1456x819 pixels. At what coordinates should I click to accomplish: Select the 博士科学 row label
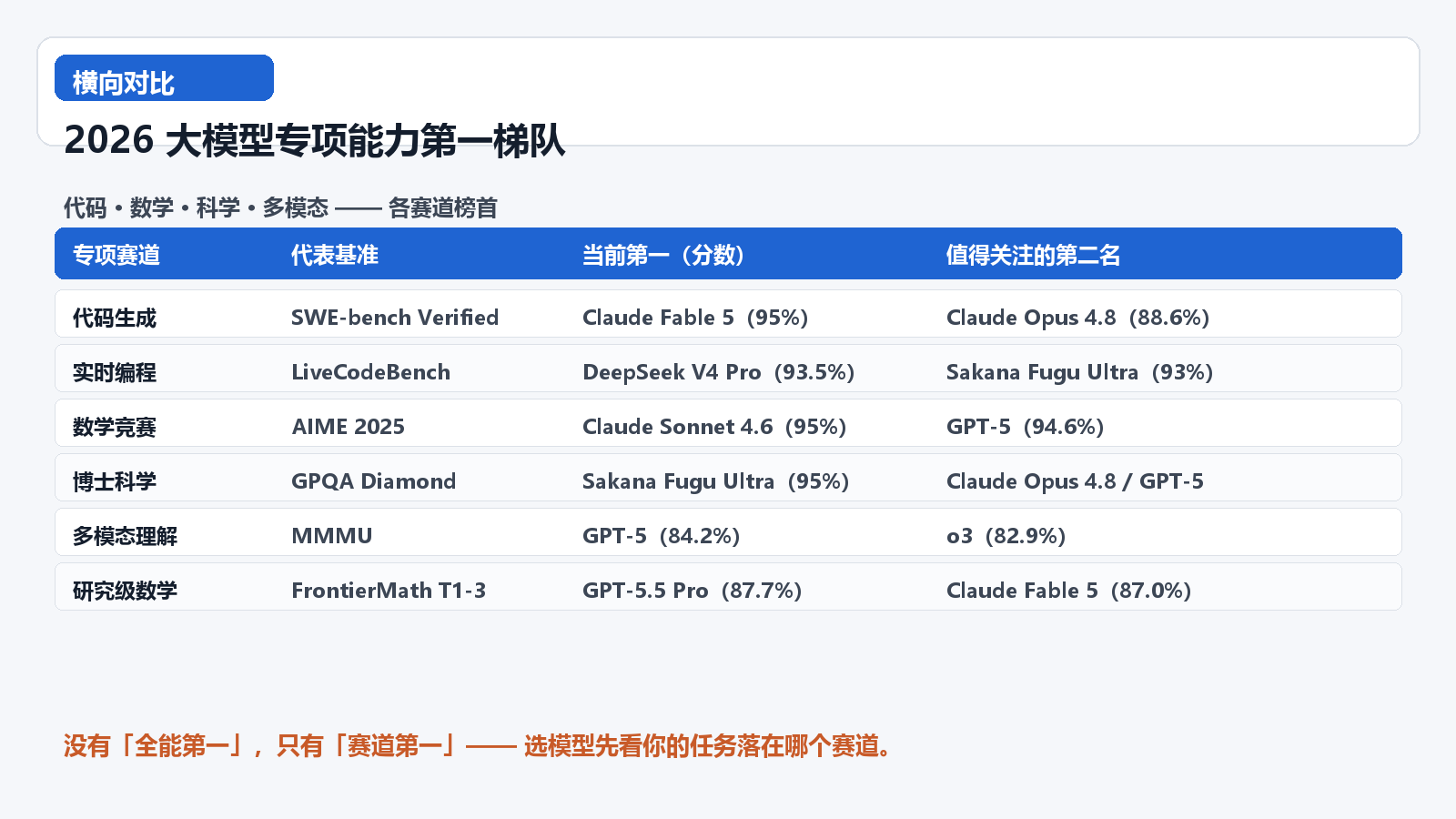click(115, 481)
